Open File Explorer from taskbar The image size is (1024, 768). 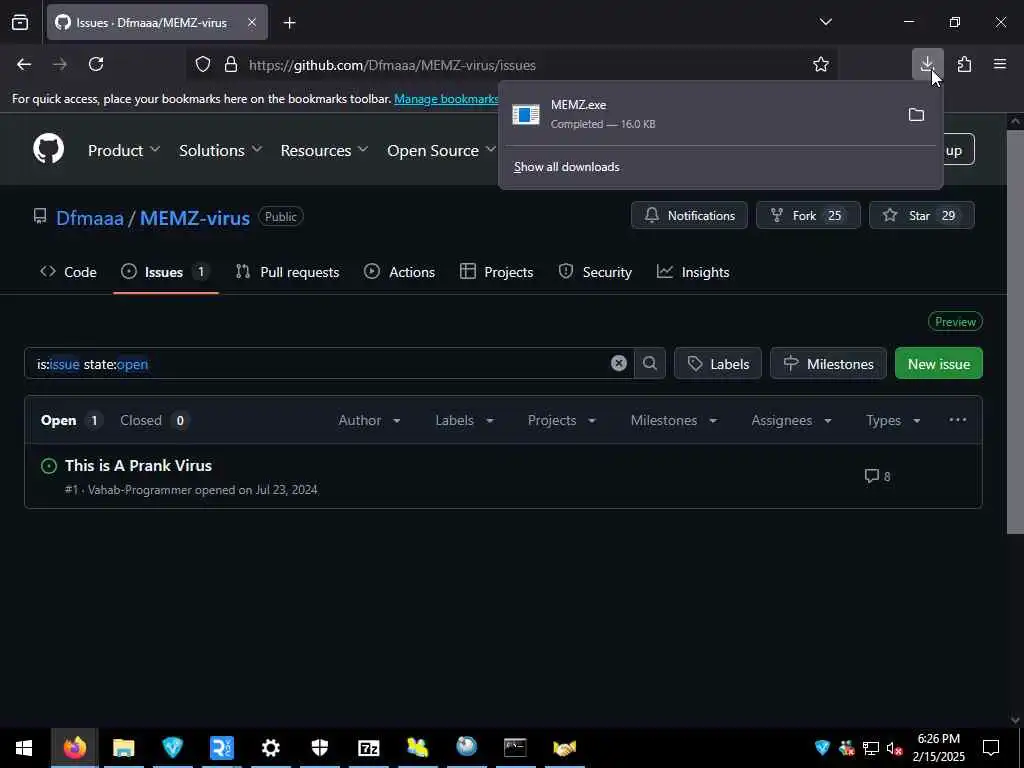click(123, 748)
